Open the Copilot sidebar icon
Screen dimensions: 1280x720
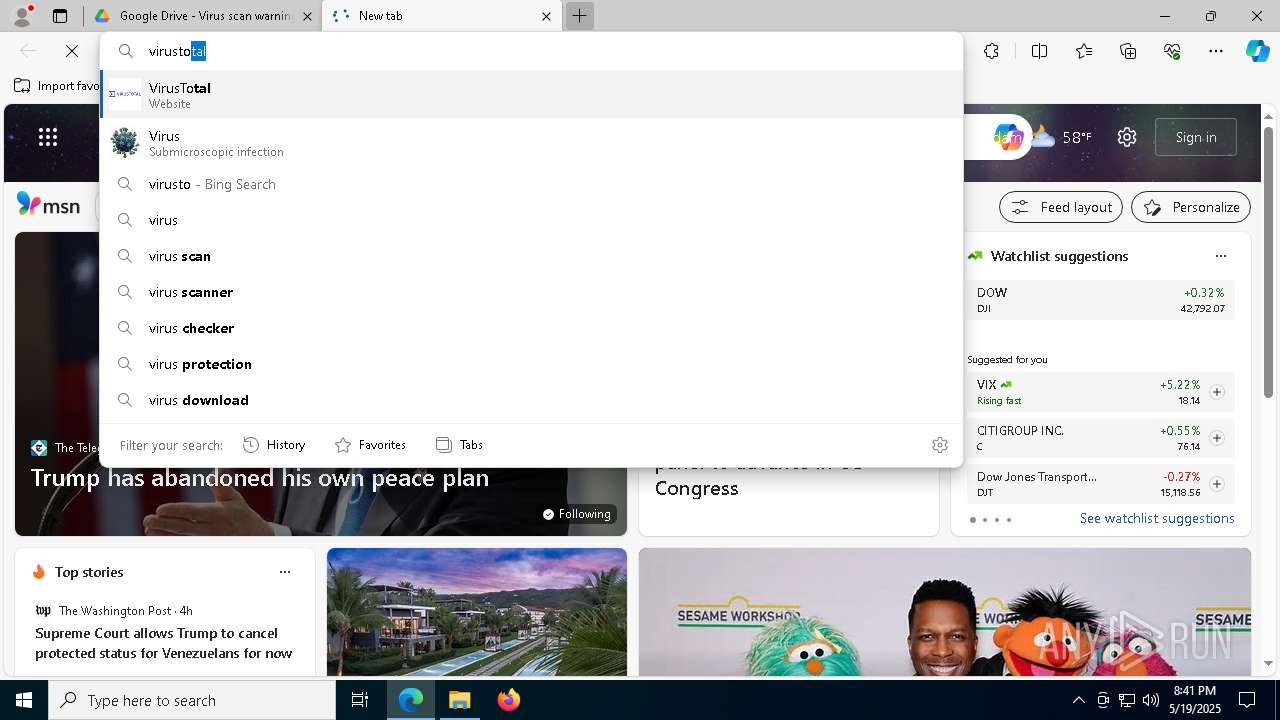[x=1257, y=51]
